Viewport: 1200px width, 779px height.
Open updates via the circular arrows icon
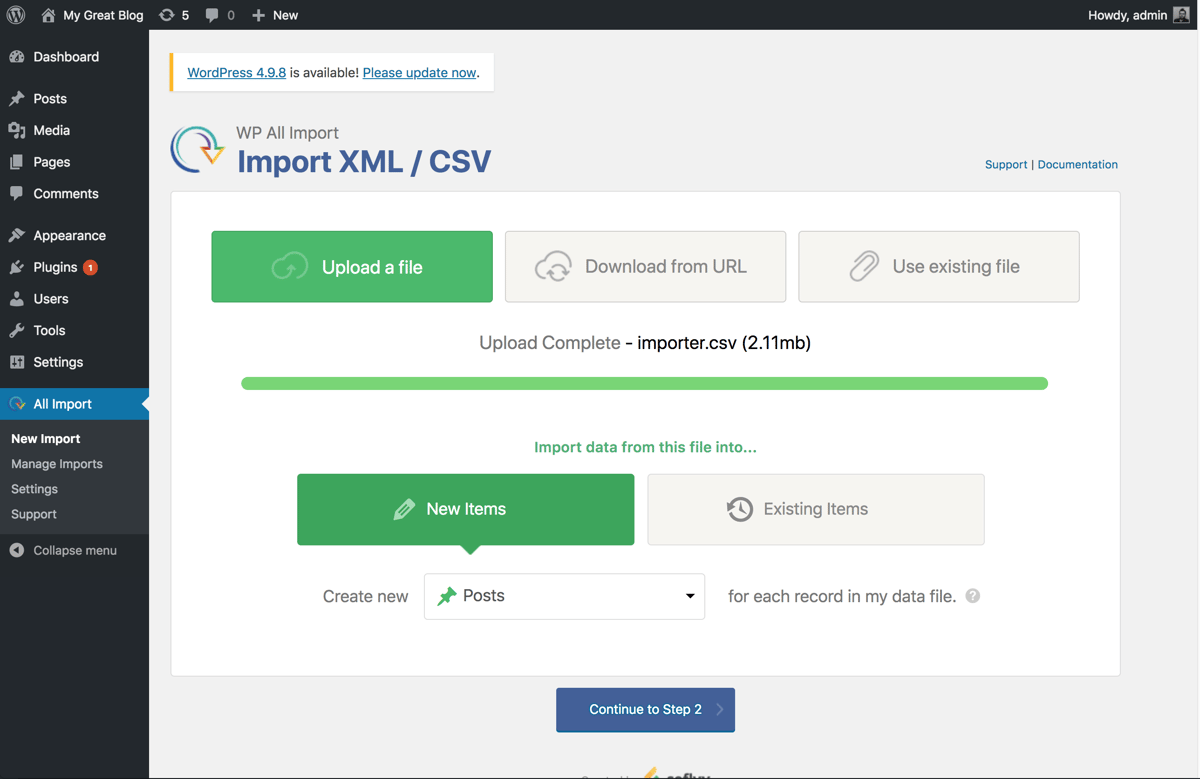click(x=166, y=15)
